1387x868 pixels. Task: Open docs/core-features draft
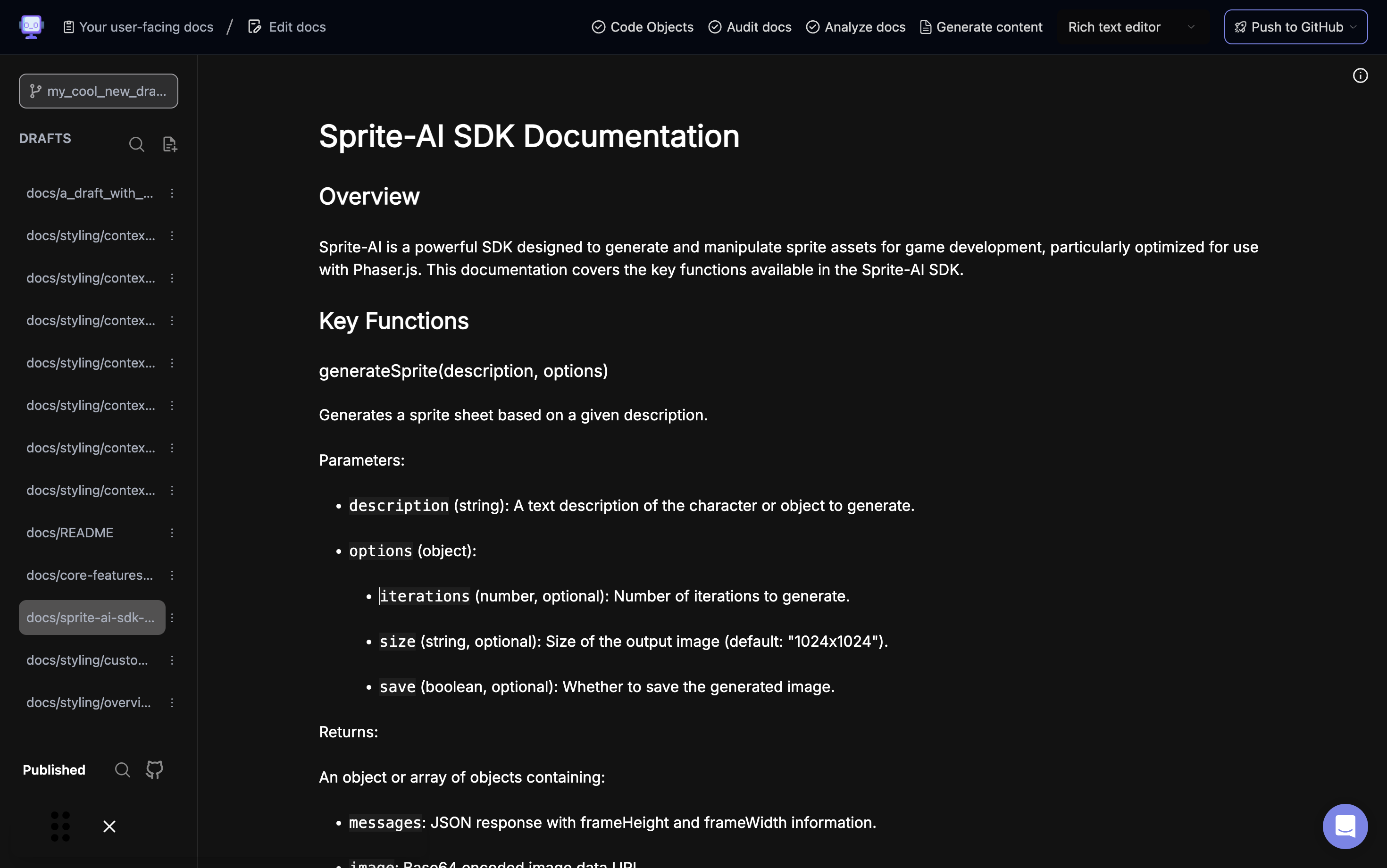tap(90, 575)
